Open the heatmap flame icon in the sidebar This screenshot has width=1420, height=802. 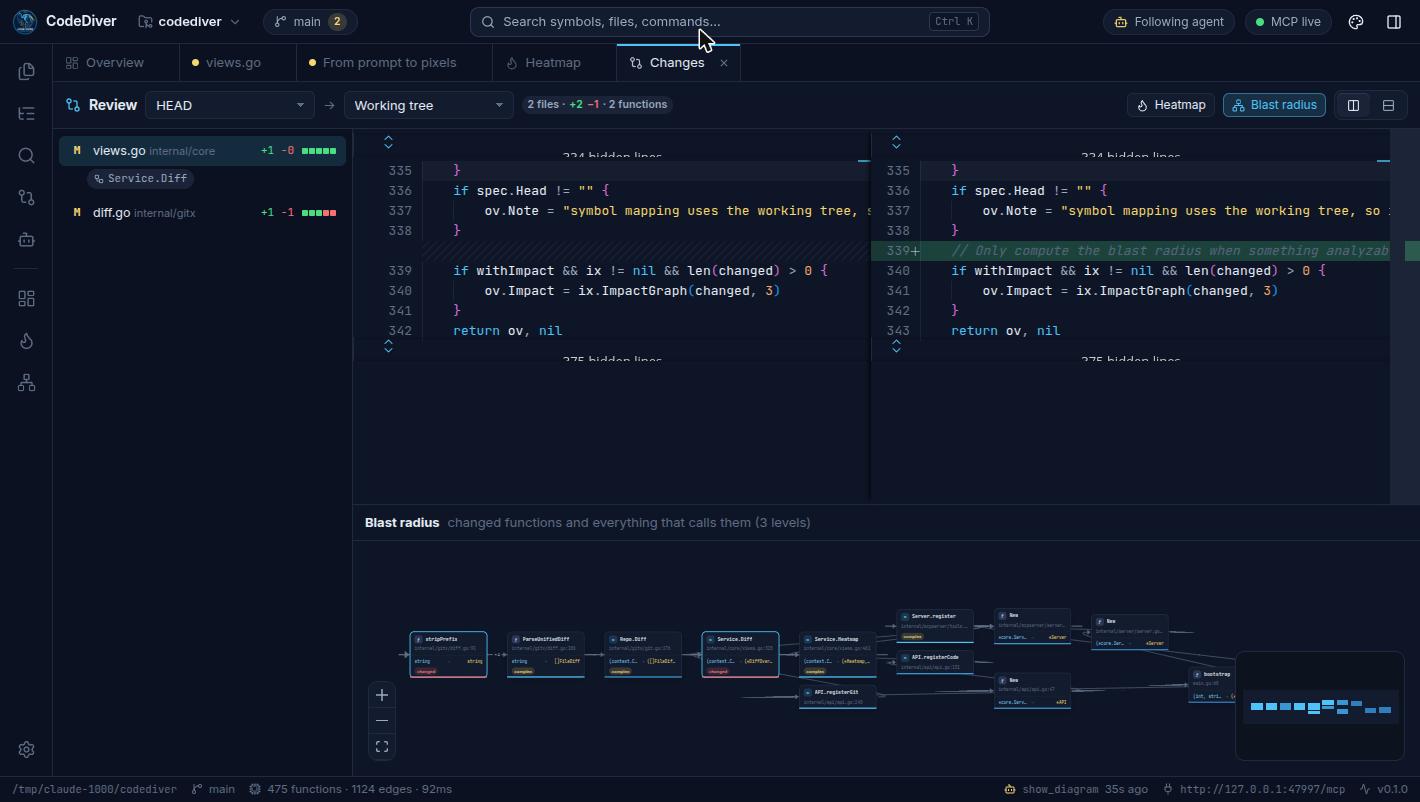tap(27, 341)
